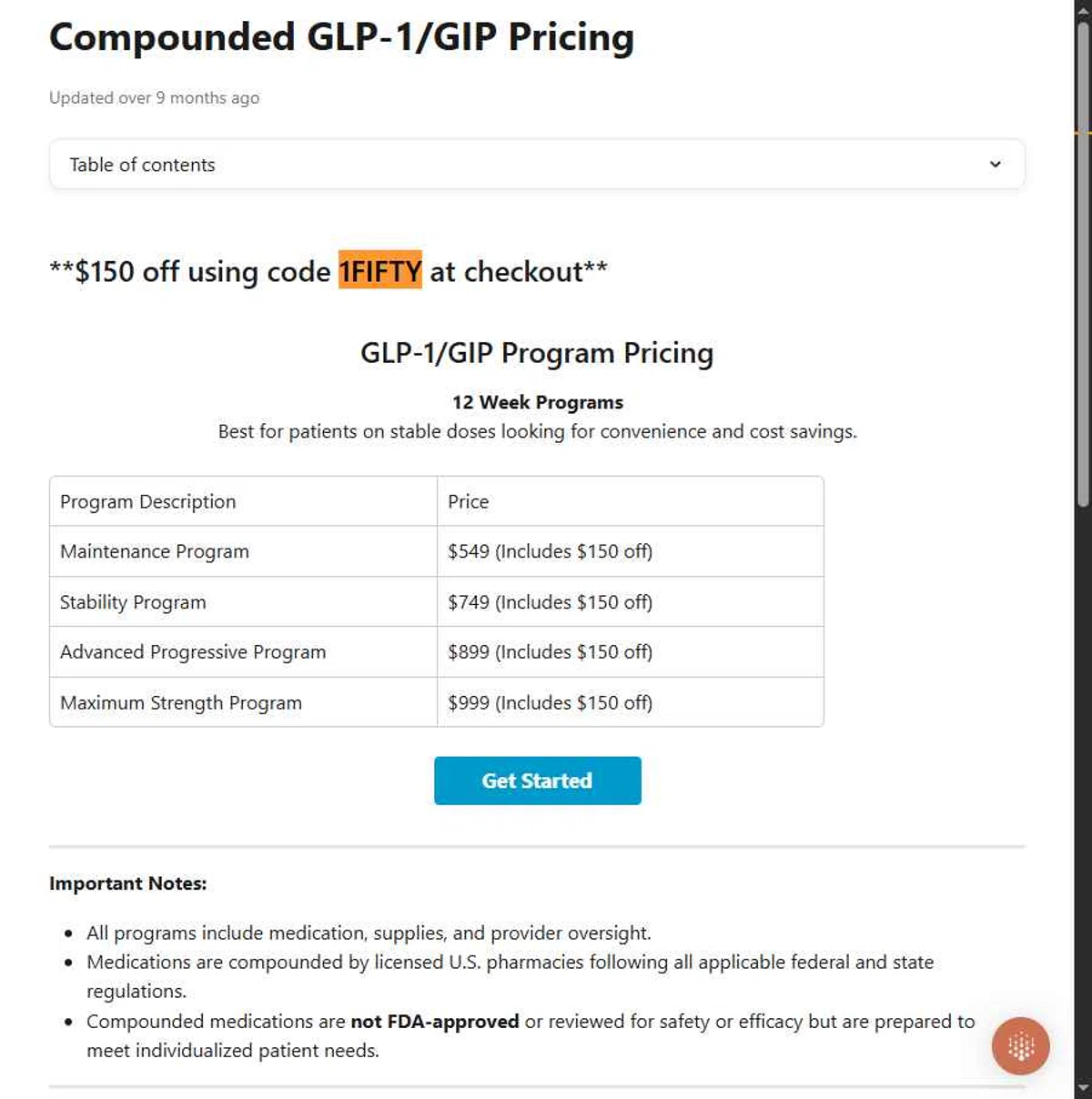Click the Important Notes heading
The image size is (1092, 1099).
pos(128,883)
